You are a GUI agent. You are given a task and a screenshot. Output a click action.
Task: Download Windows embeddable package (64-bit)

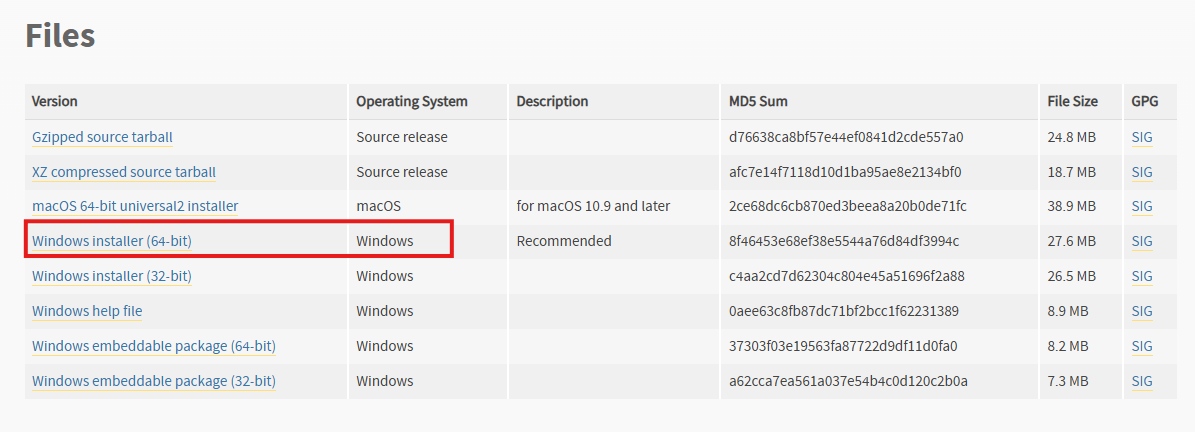pos(154,346)
